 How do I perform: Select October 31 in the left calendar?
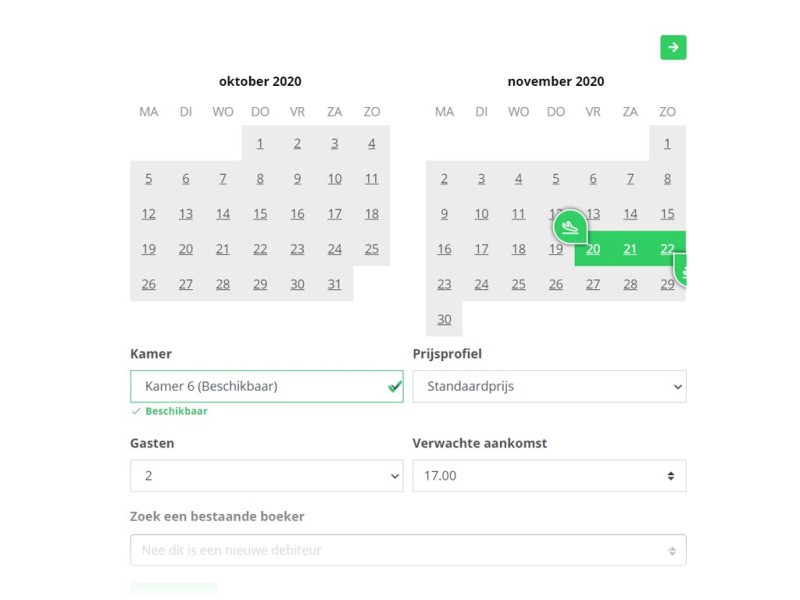tap(334, 284)
